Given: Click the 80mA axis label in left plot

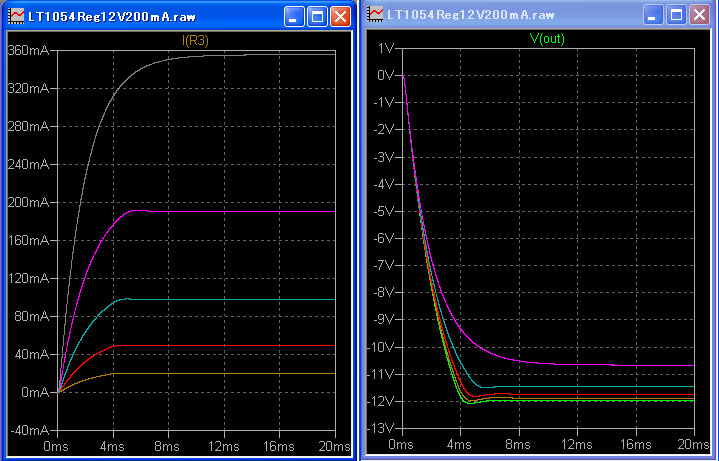Looking at the screenshot, I should click(x=32, y=316).
